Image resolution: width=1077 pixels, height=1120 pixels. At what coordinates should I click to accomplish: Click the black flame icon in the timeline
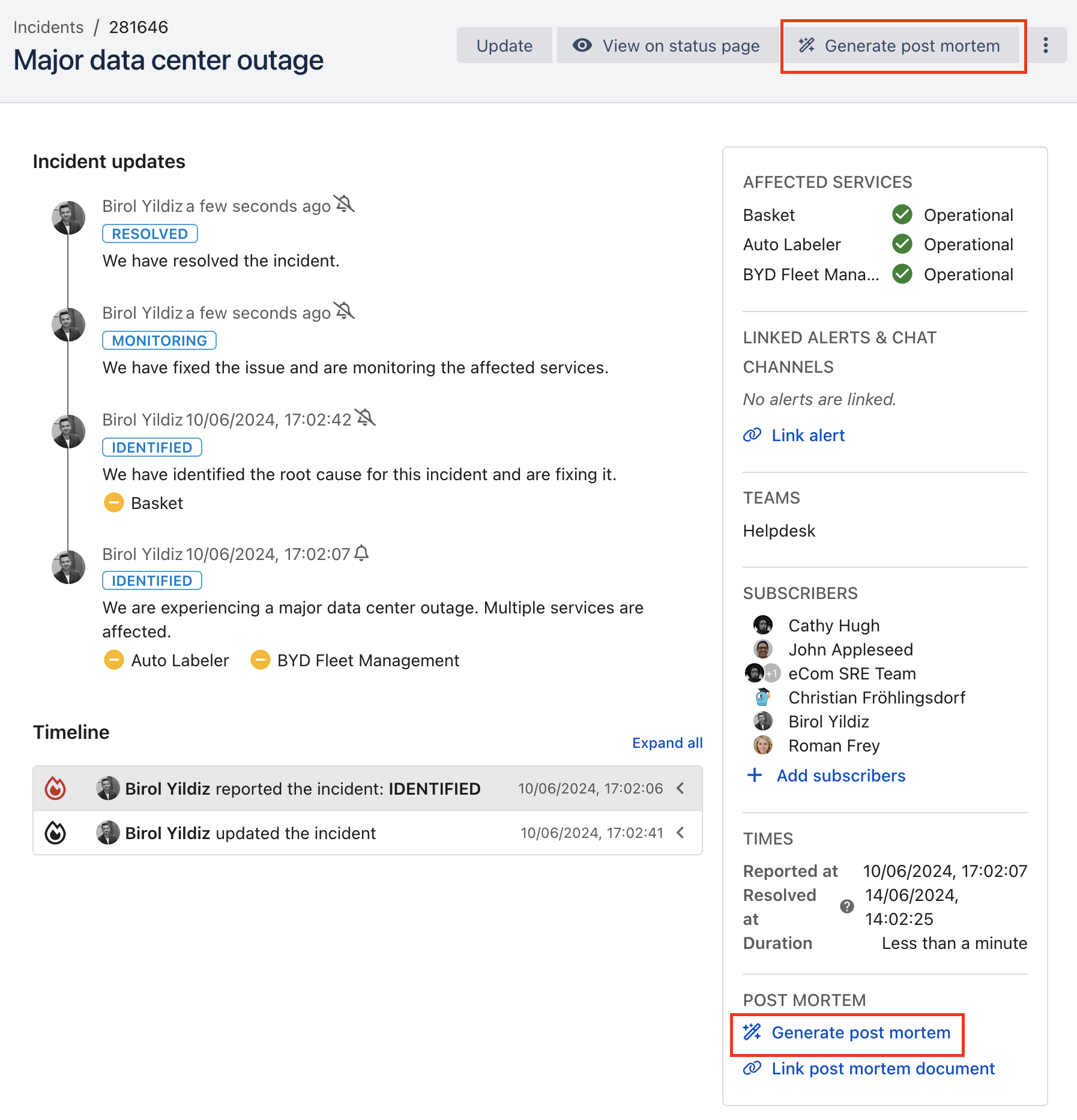click(55, 832)
